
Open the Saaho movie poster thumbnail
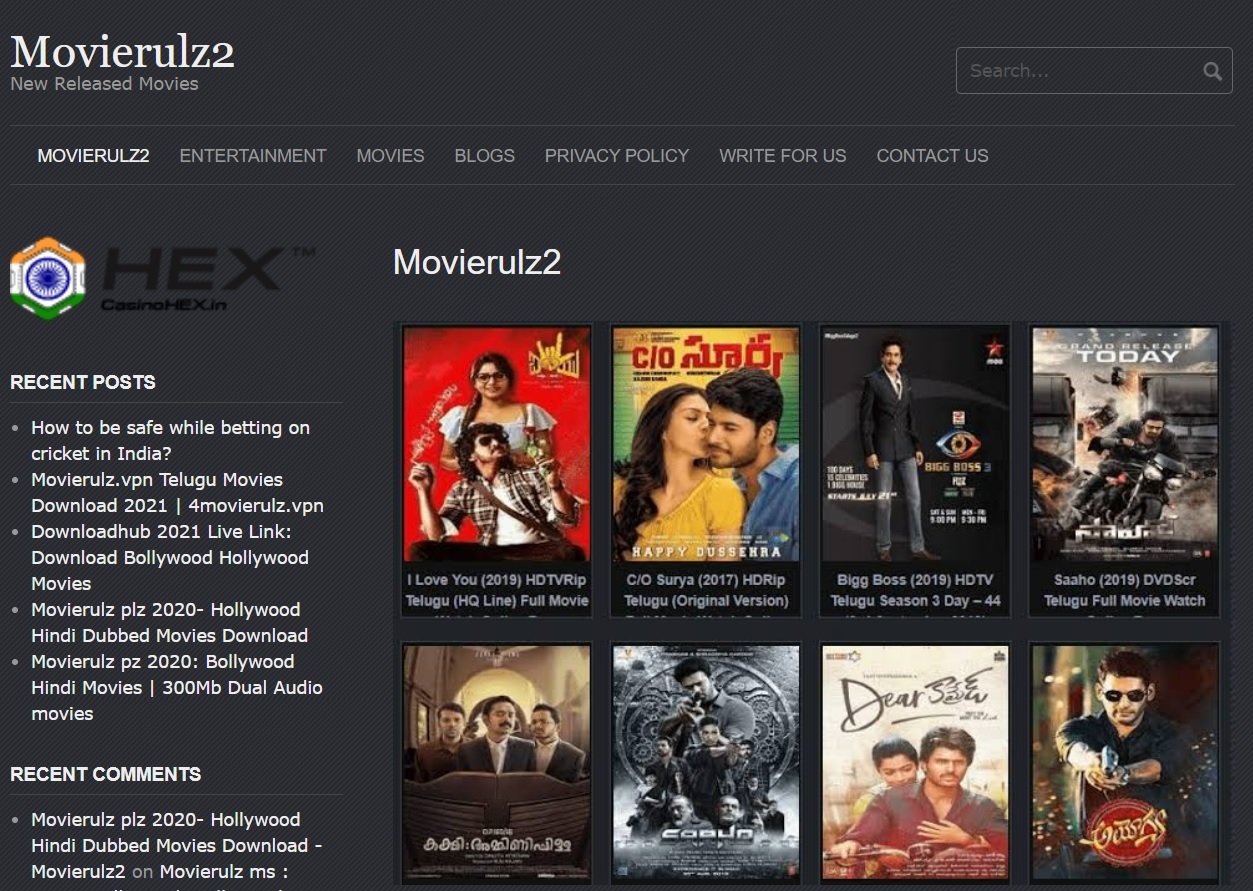tap(1124, 444)
